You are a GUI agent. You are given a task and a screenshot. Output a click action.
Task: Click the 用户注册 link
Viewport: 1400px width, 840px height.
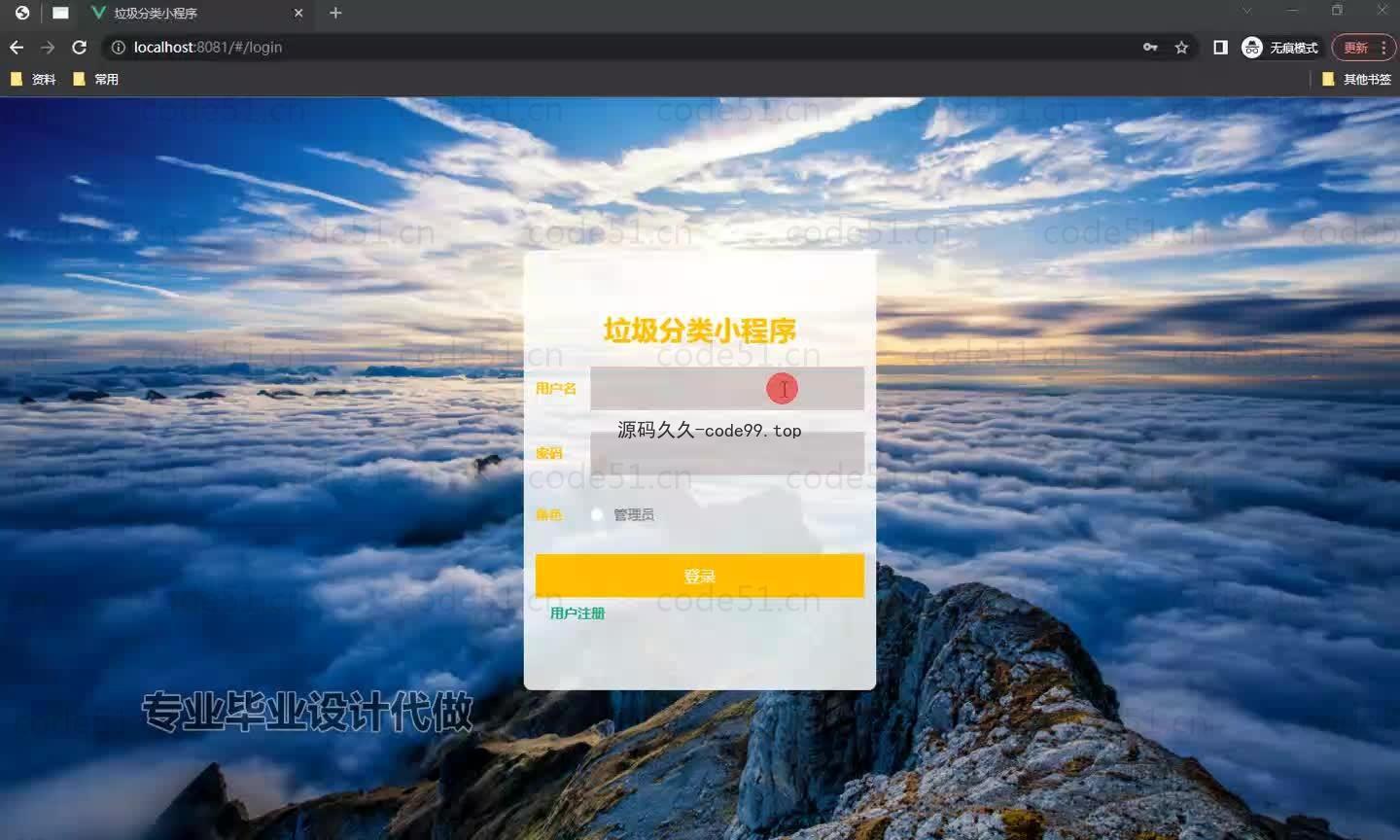point(577,613)
